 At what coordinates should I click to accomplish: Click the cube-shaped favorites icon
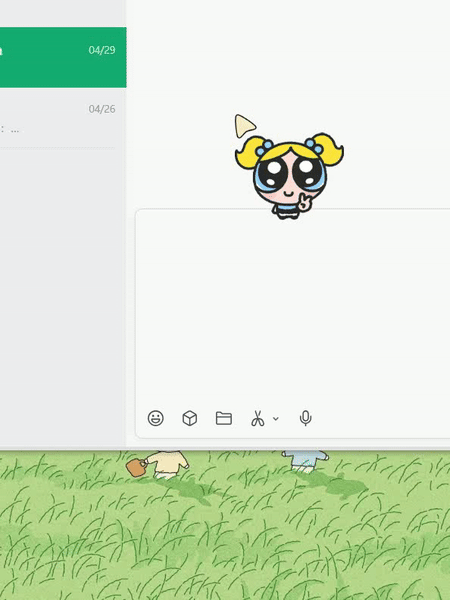190,418
